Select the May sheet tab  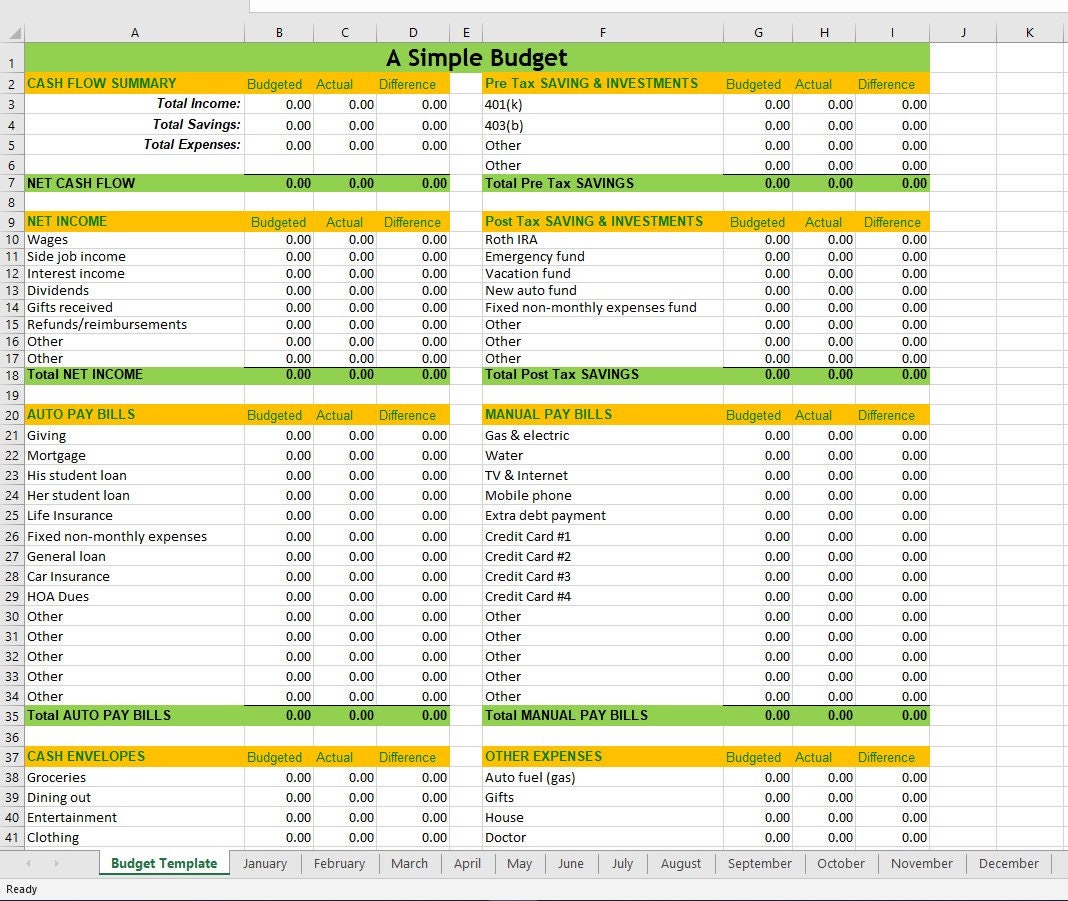519,864
